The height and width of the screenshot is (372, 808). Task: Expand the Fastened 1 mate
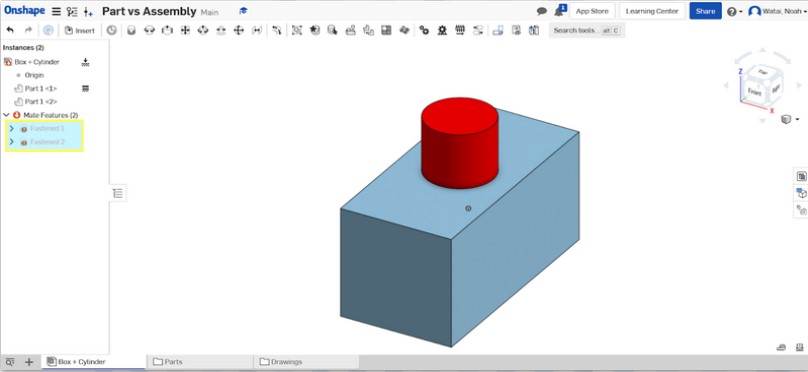[11, 128]
